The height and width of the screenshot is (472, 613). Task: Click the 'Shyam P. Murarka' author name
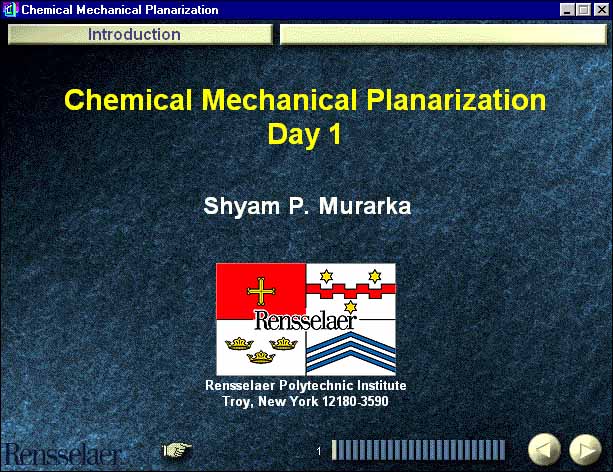(307, 206)
